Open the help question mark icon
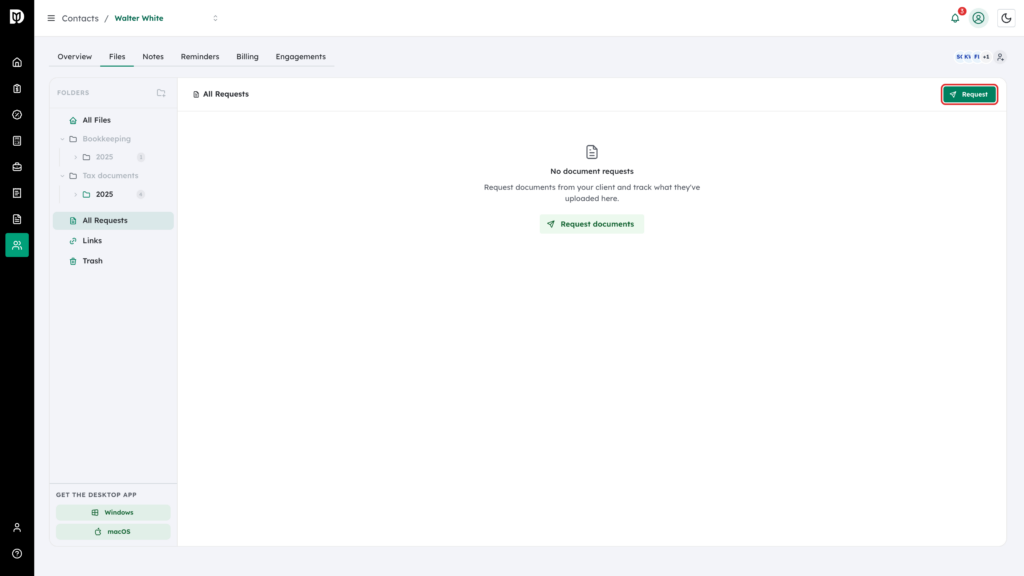Image resolution: width=1024 pixels, height=576 pixels. click(x=17, y=554)
